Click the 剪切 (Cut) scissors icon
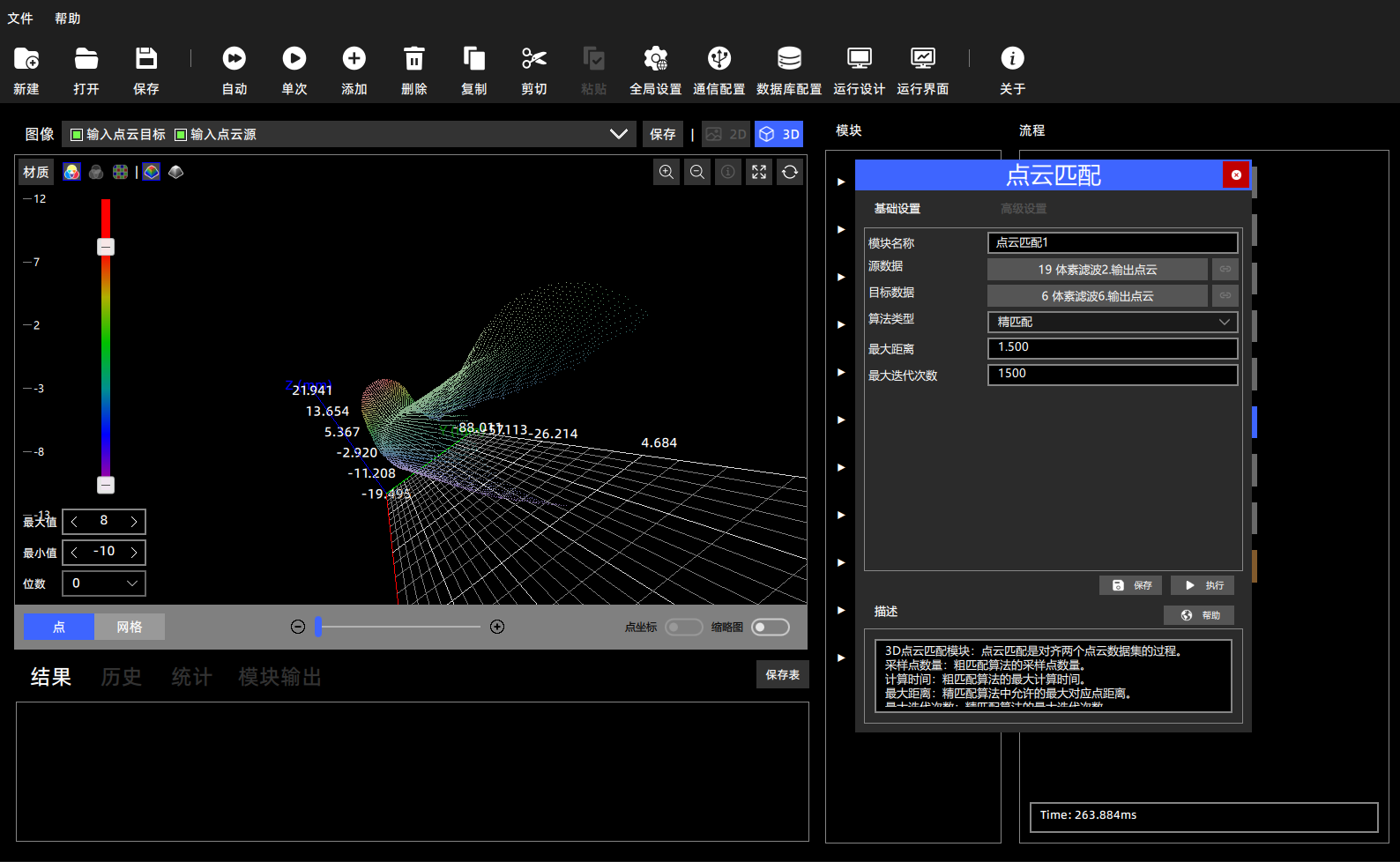The height and width of the screenshot is (862, 1400). 534,59
